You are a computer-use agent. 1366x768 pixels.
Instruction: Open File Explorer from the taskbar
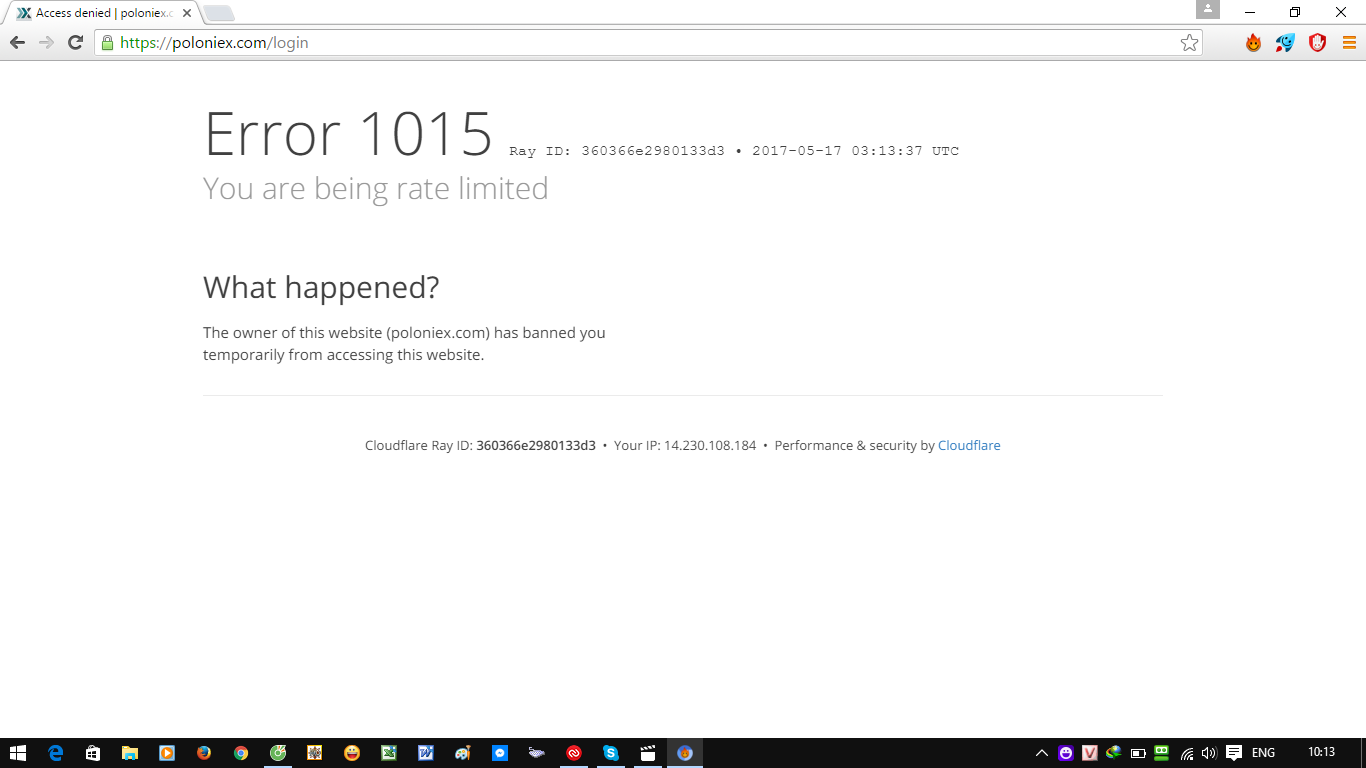coord(130,753)
